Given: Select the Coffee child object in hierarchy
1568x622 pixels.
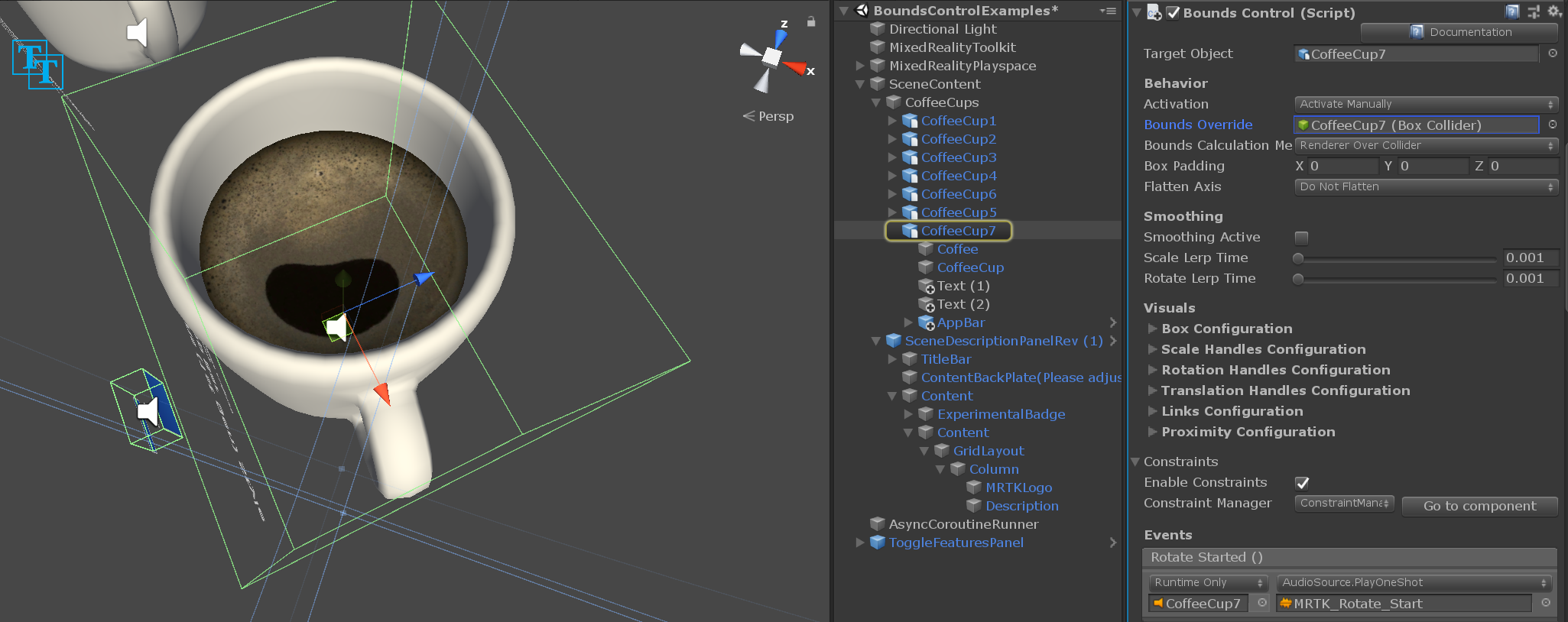Looking at the screenshot, I should [957, 249].
